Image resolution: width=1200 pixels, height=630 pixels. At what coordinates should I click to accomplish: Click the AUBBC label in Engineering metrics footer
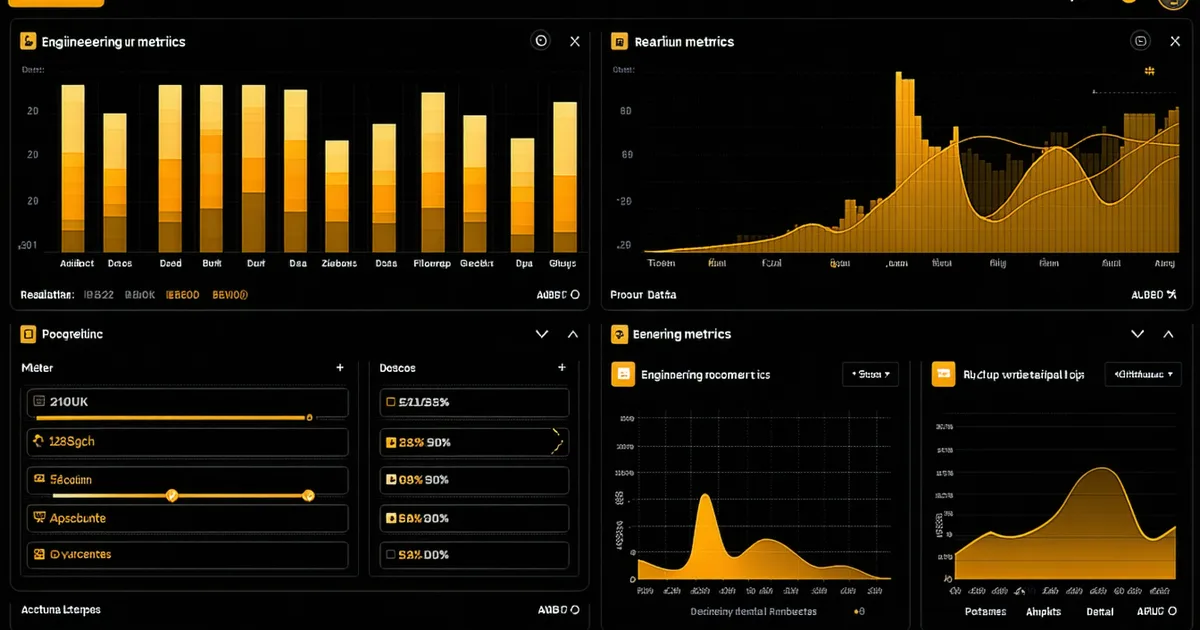click(x=552, y=295)
